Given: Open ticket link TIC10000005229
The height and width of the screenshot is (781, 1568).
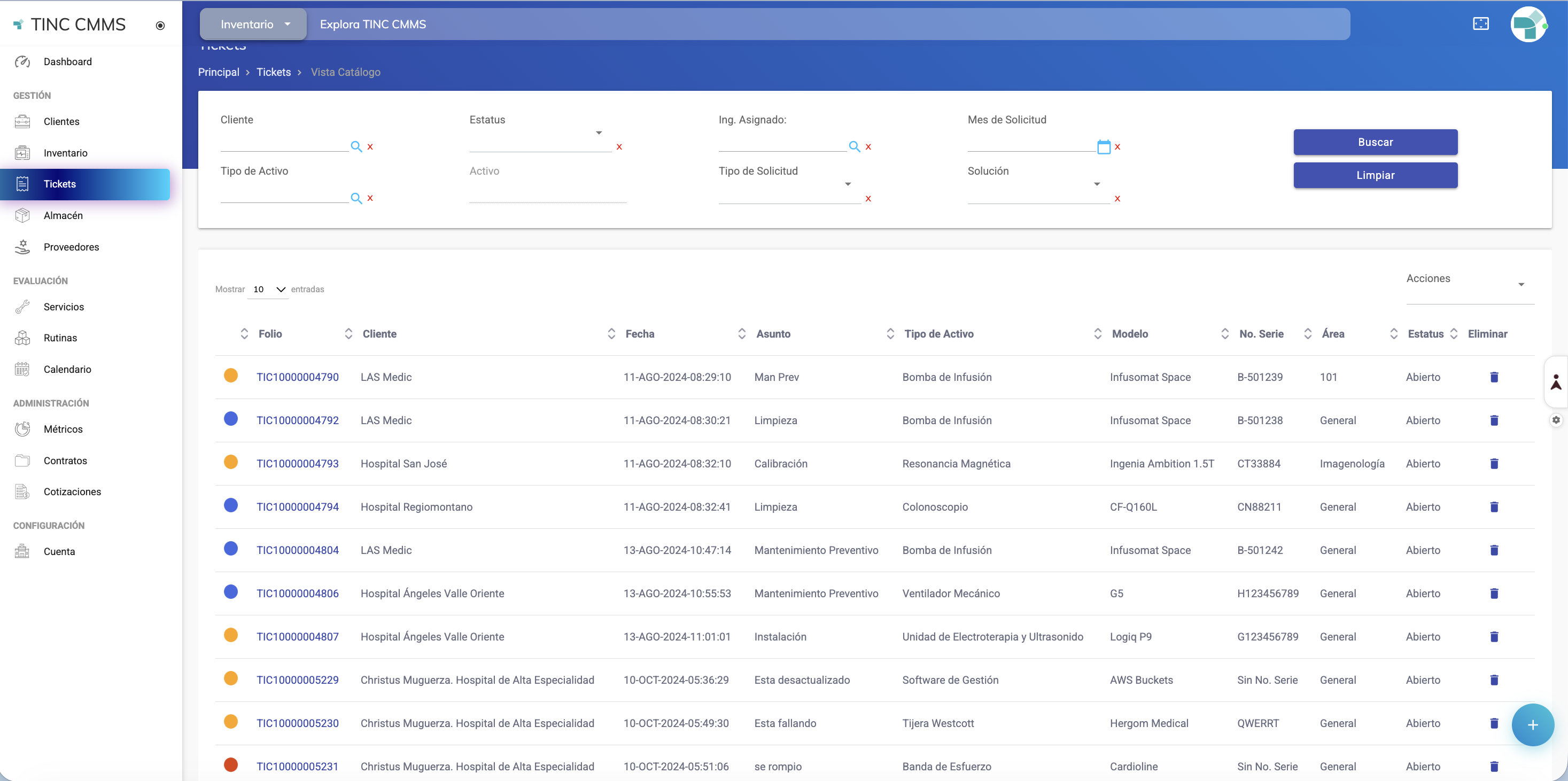Looking at the screenshot, I should [x=297, y=680].
